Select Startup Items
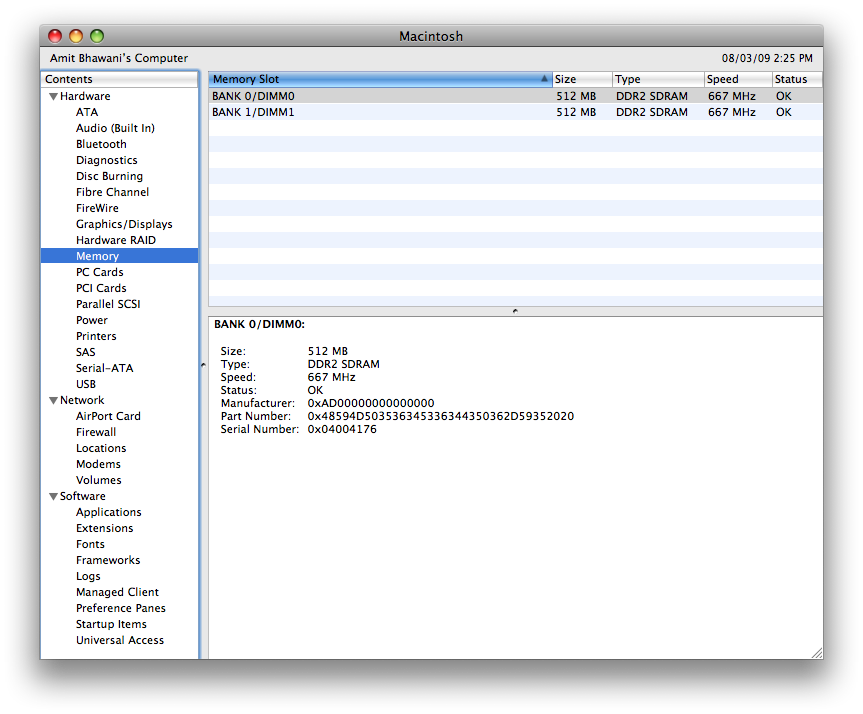The height and width of the screenshot is (714, 863). (112, 624)
